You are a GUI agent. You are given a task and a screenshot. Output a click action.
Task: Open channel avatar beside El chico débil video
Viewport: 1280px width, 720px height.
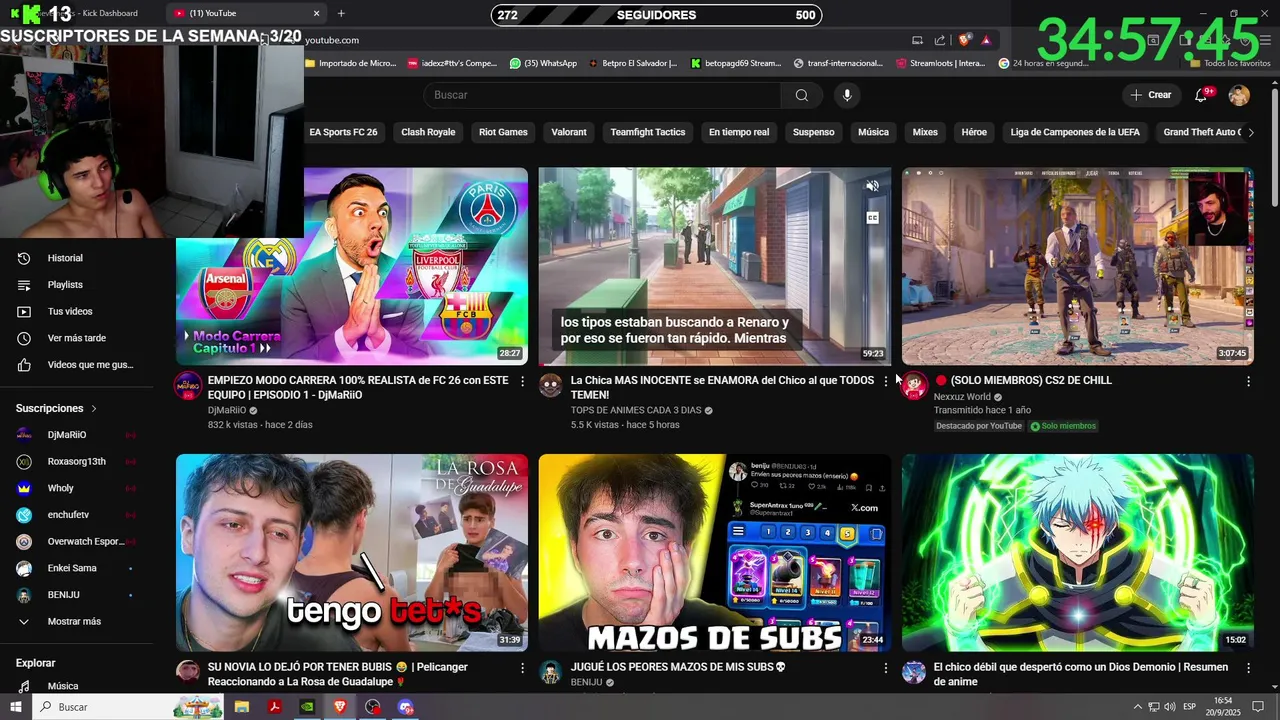(914, 671)
